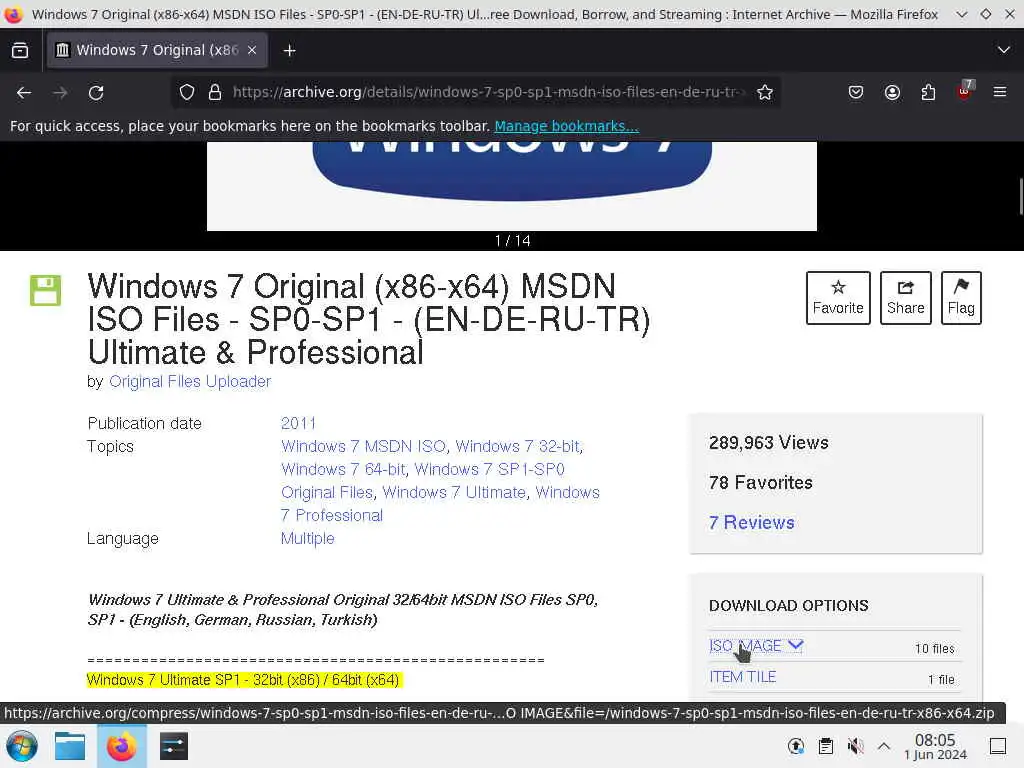Download ITEM TILE file
The width and height of the screenshot is (1024, 768).
point(743,677)
